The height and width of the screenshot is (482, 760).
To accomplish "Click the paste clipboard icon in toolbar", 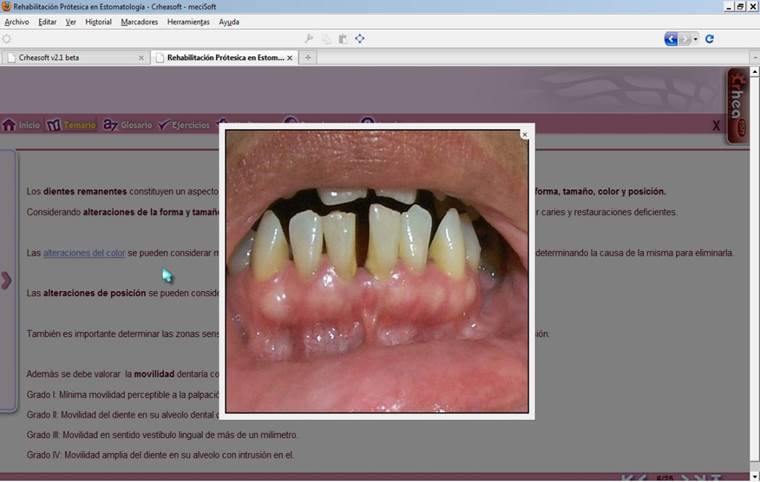I will (x=342, y=39).
